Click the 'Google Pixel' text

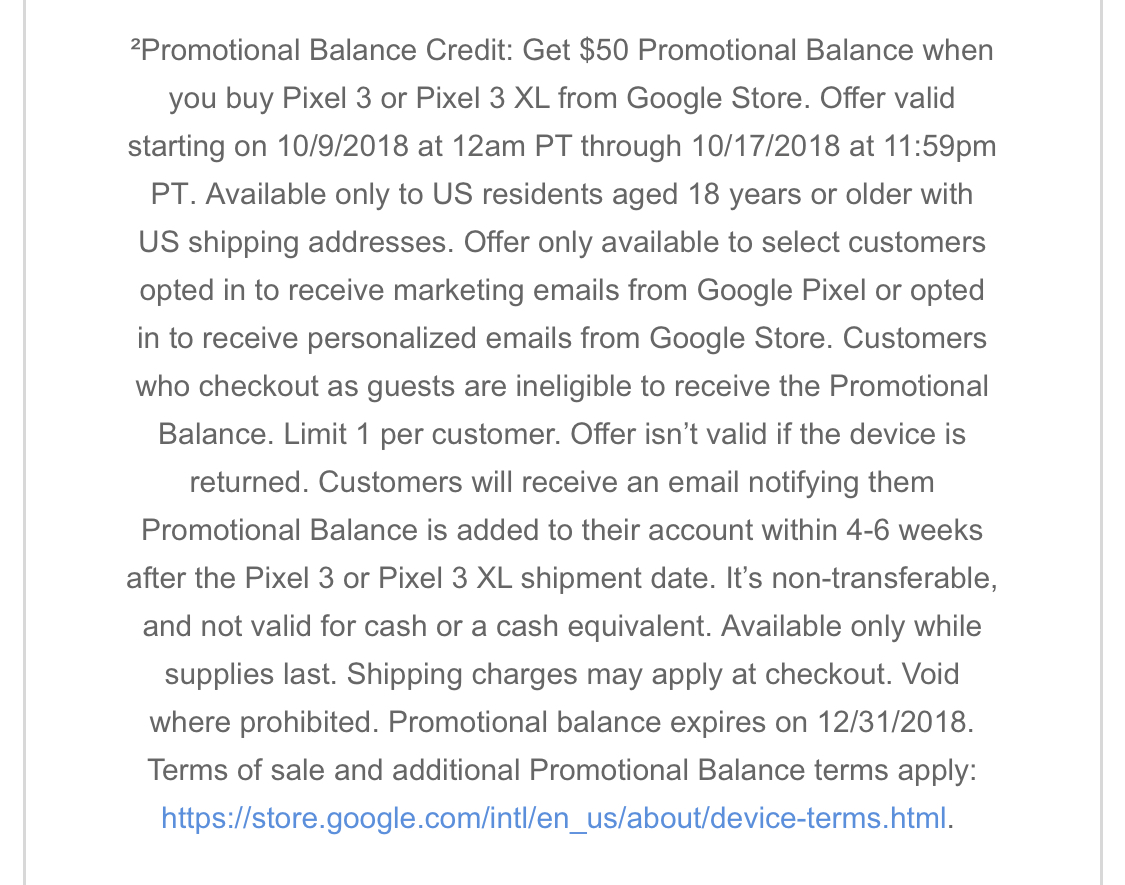[781, 291]
